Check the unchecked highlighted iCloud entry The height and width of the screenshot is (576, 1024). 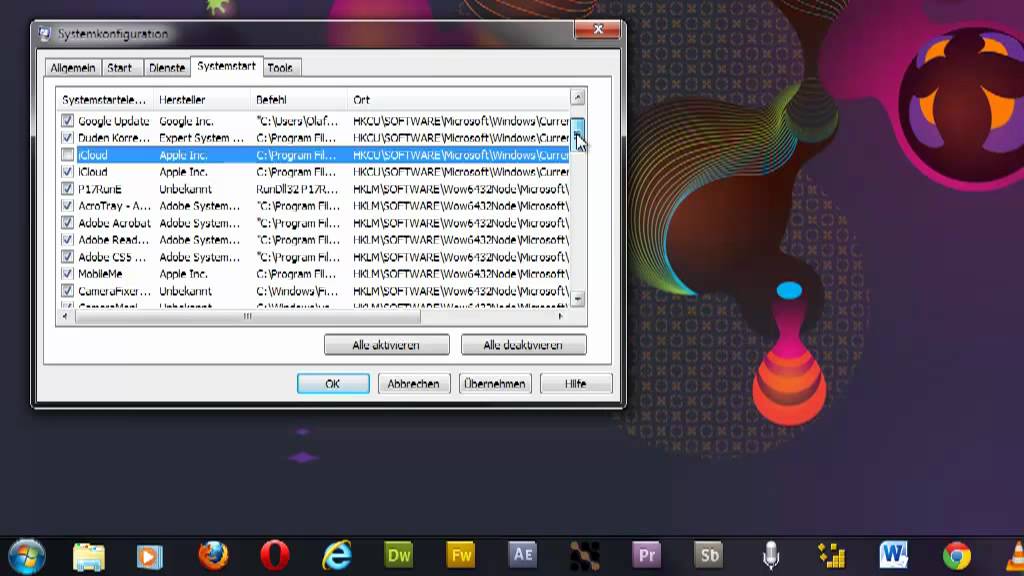(x=67, y=155)
